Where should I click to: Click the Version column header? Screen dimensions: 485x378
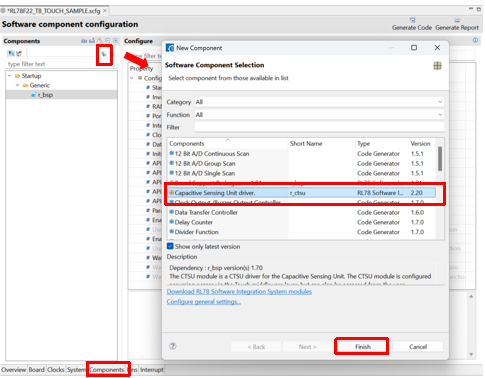coord(421,144)
